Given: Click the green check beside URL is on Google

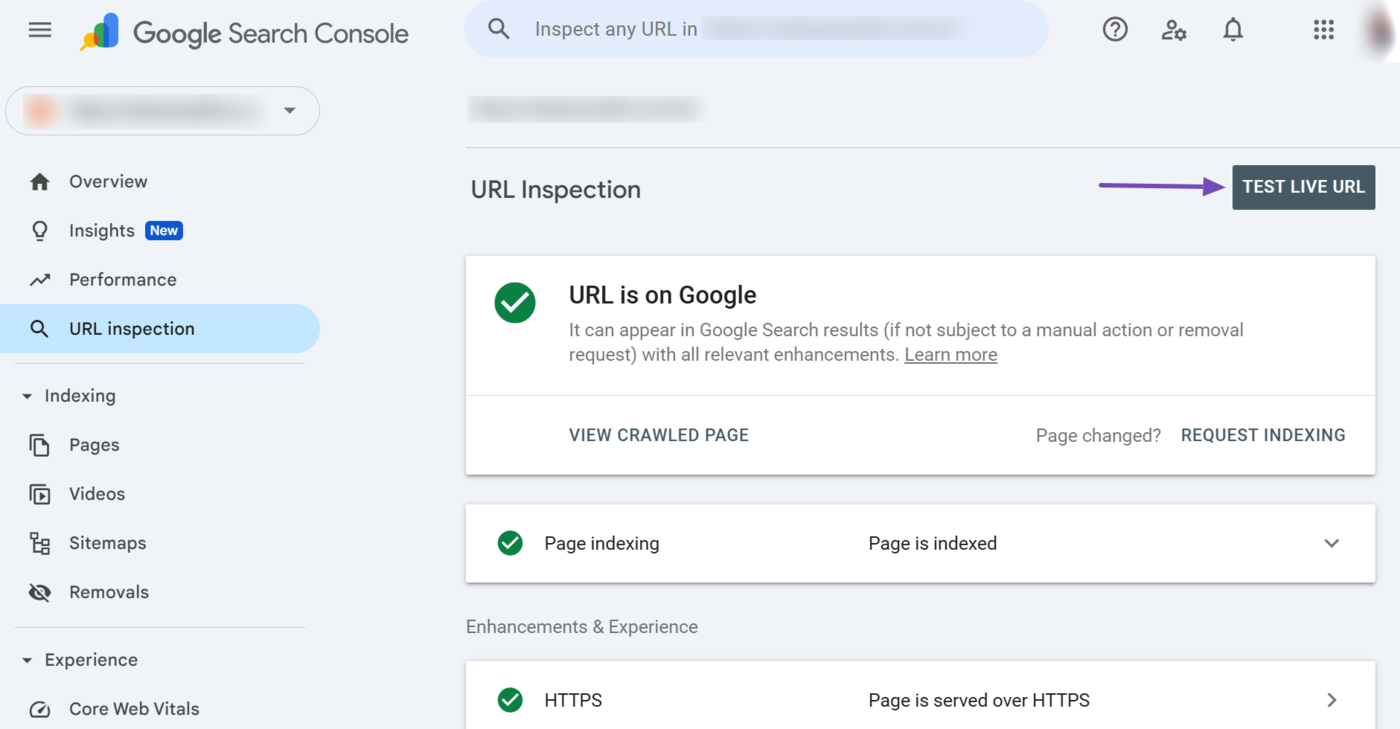Looking at the screenshot, I should [x=515, y=303].
